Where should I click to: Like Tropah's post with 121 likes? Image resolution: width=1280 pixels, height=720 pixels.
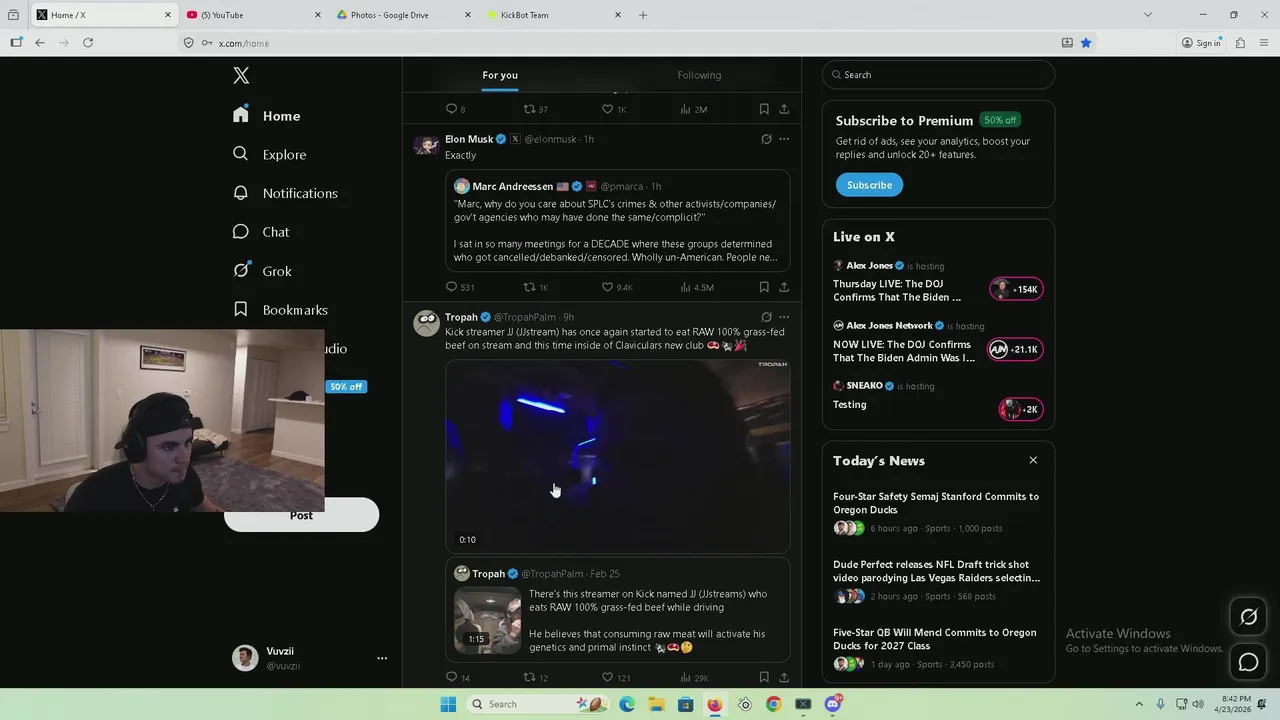coord(607,677)
